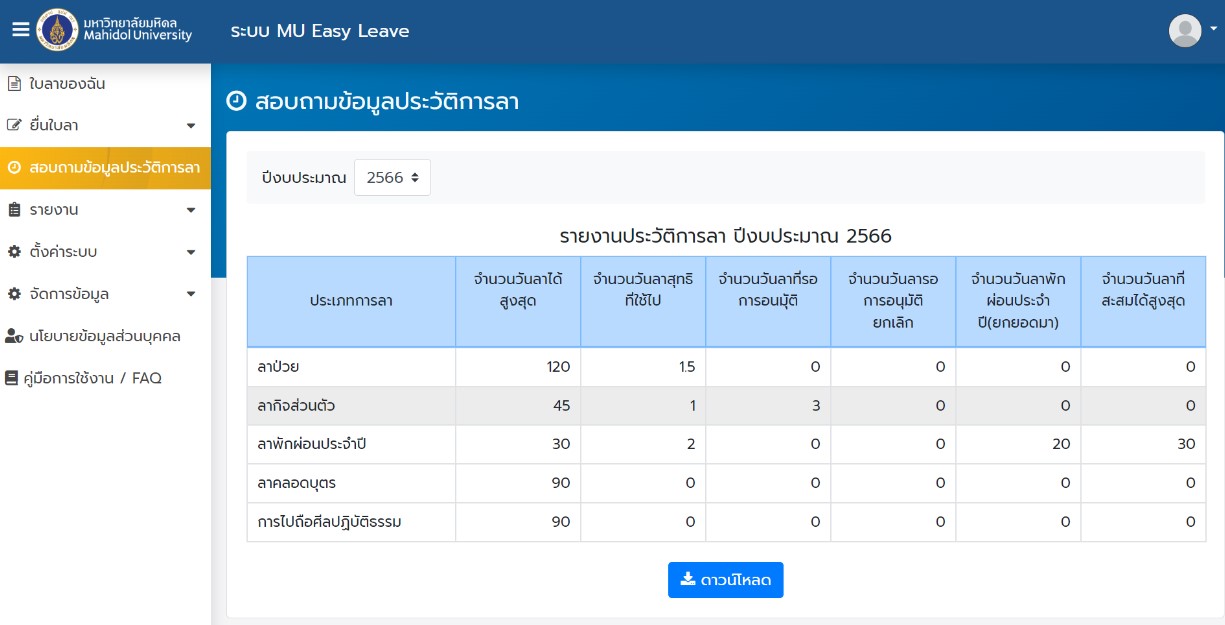This screenshot has width=1225, height=625.
Task: Expand the รายงาน submenu arrow
Action: 191,210
